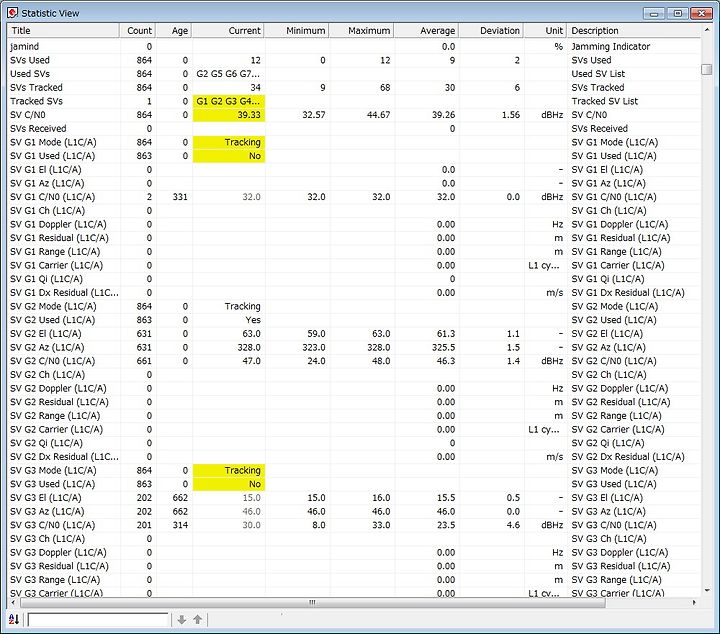The width and height of the screenshot is (720, 634).
Task: Click current value 328.0 for SV G2 Az
Action: click(249, 348)
